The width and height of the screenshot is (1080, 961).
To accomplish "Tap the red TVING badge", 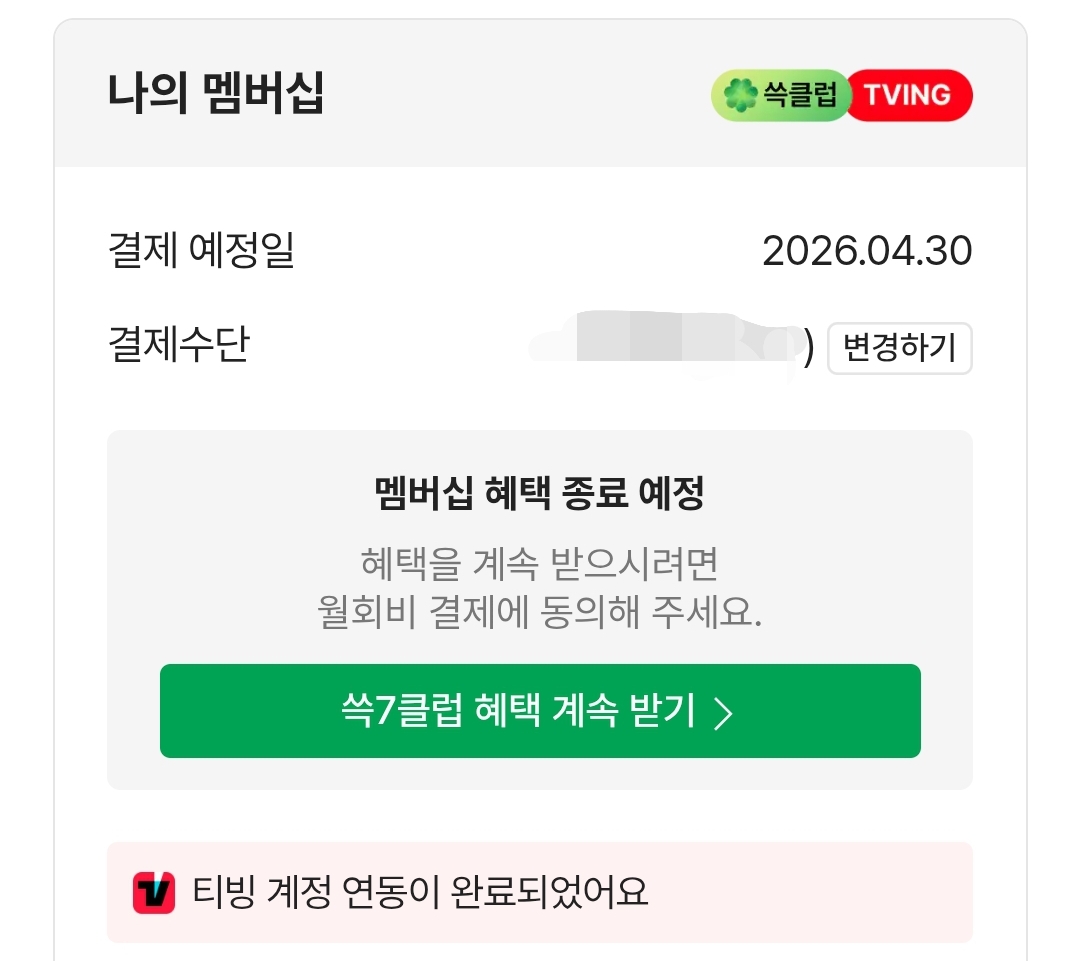I will 908,95.
